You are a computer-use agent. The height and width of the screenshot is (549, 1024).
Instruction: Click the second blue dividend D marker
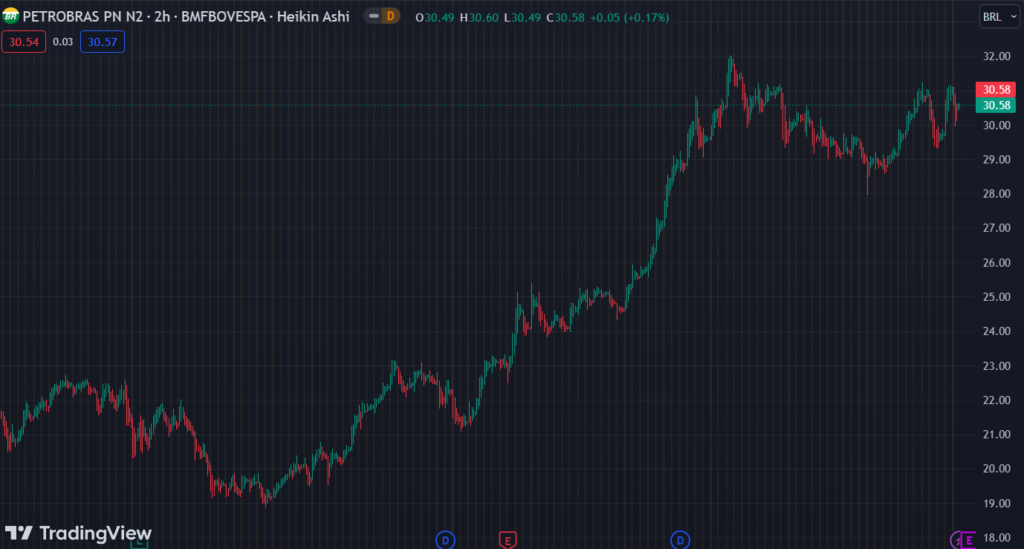[x=682, y=540]
